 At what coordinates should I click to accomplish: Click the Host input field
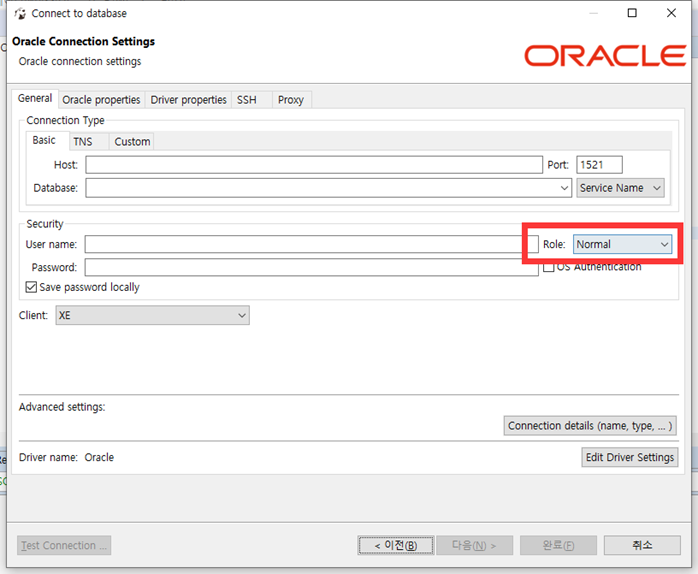point(314,165)
